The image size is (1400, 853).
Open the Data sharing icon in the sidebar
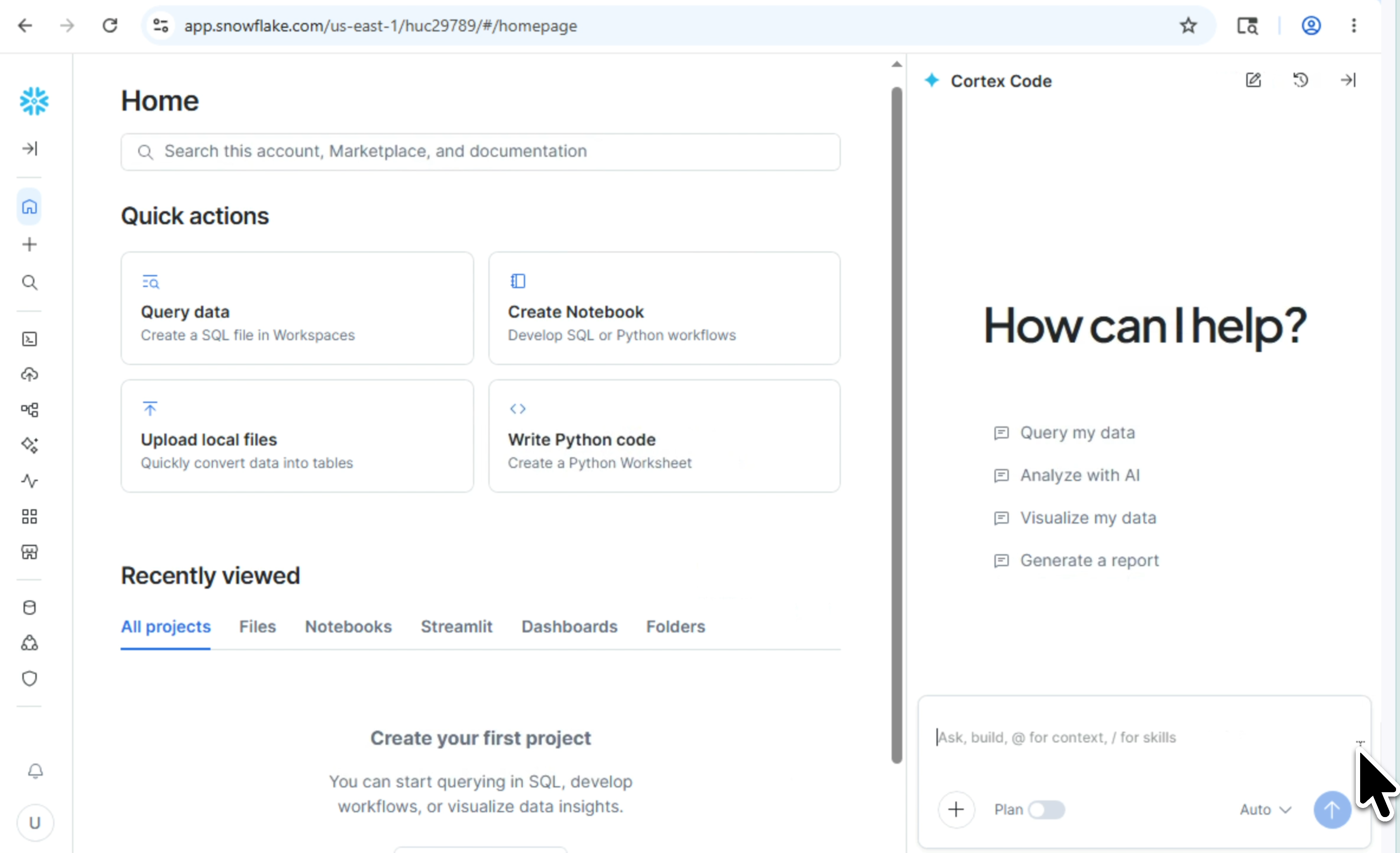(x=30, y=643)
